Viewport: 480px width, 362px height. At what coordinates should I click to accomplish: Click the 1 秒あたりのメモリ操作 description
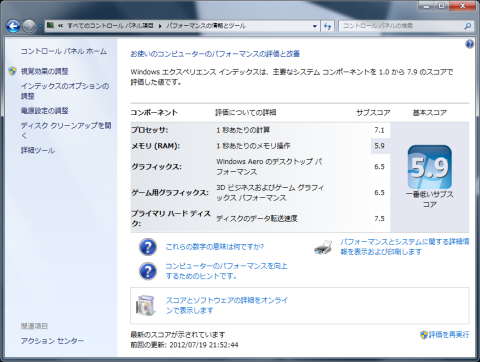tap(253, 146)
